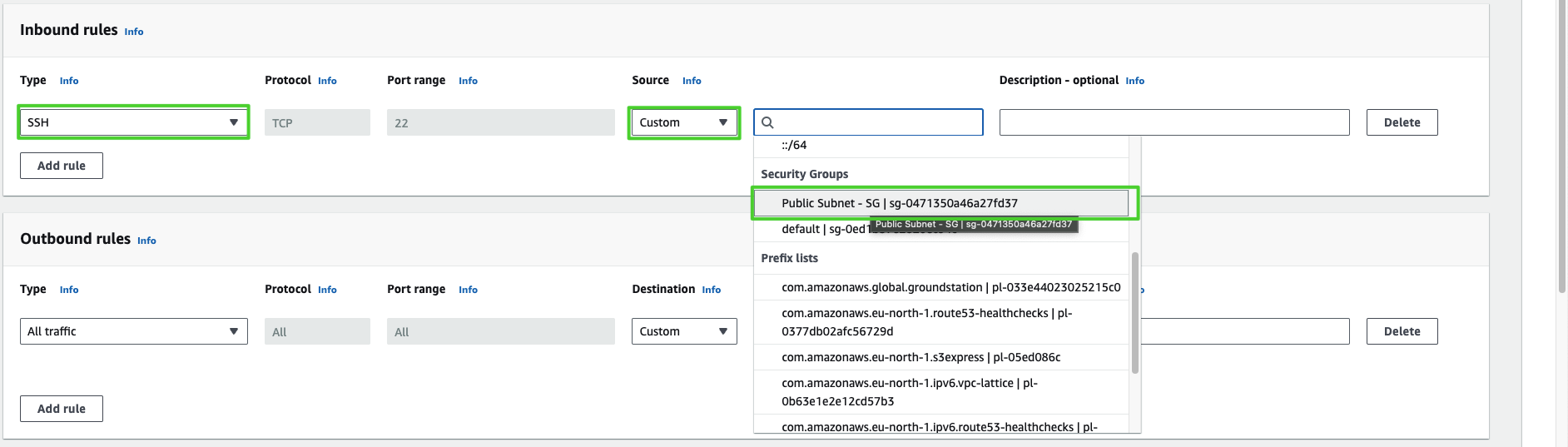Click the search magnifier icon in Source field
The height and width of the screenshot is (447, 1568).
[767, 122]
